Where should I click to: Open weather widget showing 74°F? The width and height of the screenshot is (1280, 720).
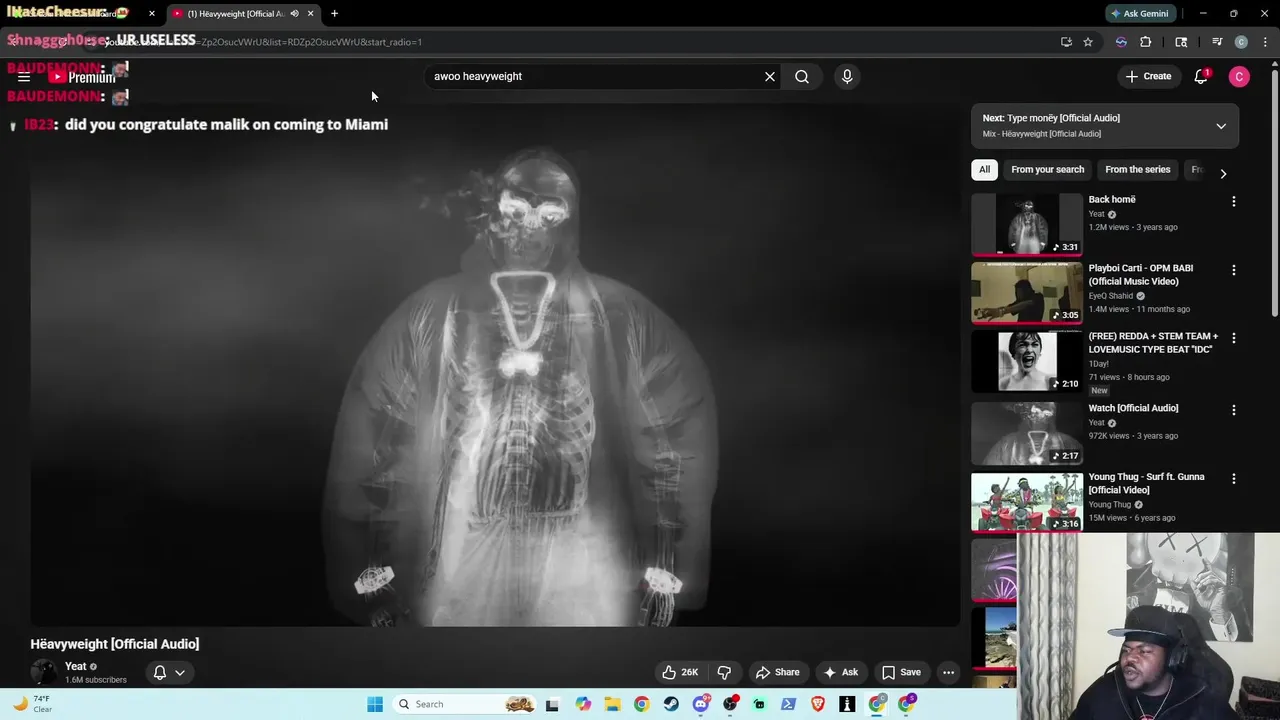32,704
